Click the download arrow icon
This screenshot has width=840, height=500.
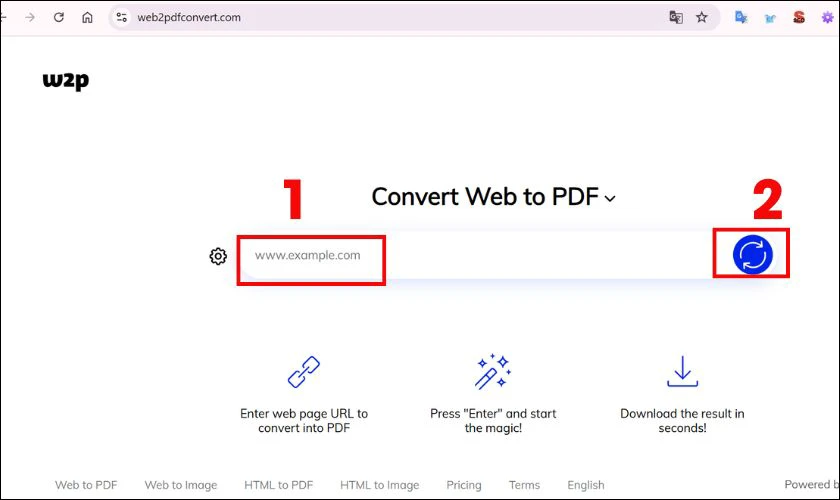(682, 372)
